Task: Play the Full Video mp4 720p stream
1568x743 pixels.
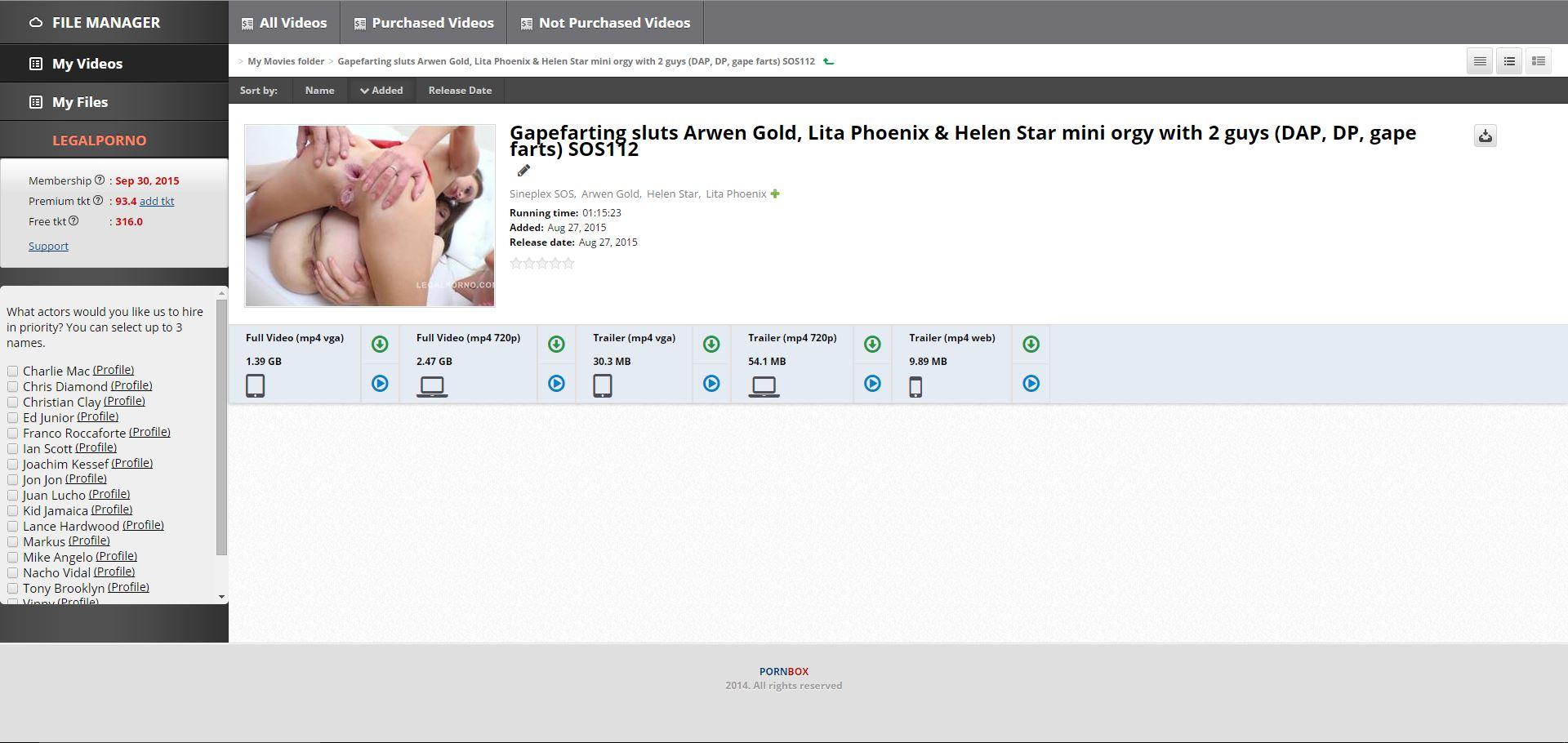Action: tap(556, 384)
